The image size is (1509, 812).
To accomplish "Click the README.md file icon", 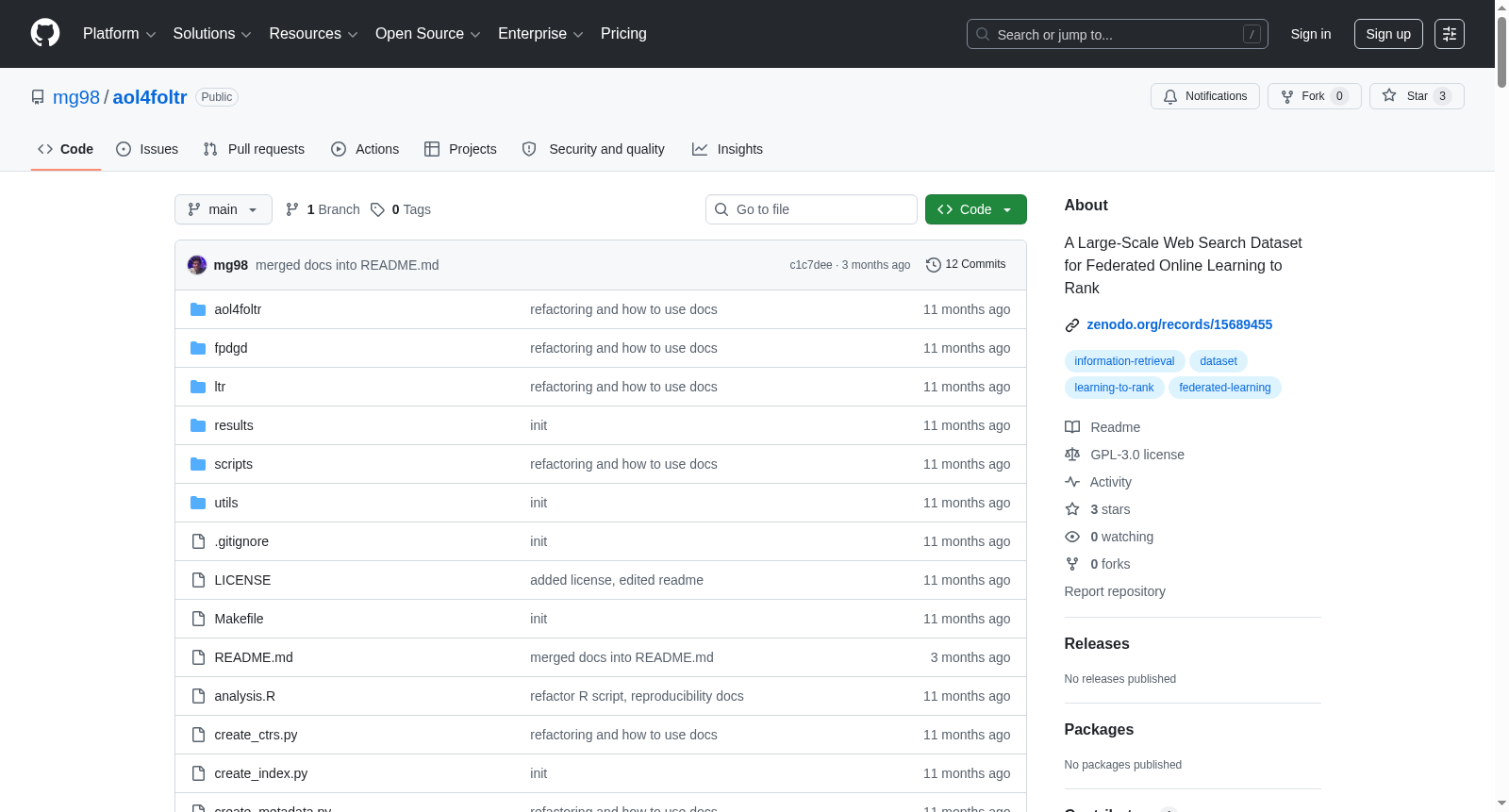I will pos(198,657).
